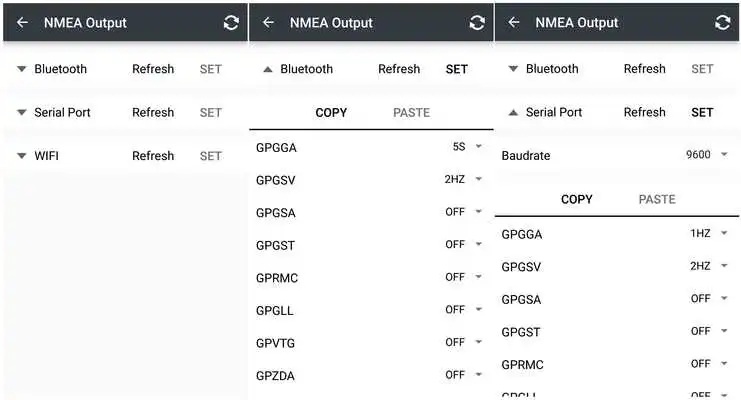Select COPY directly below Baudrate
Image resolution: width=741 pixels, height=400 pixels.
coord(577,199)
